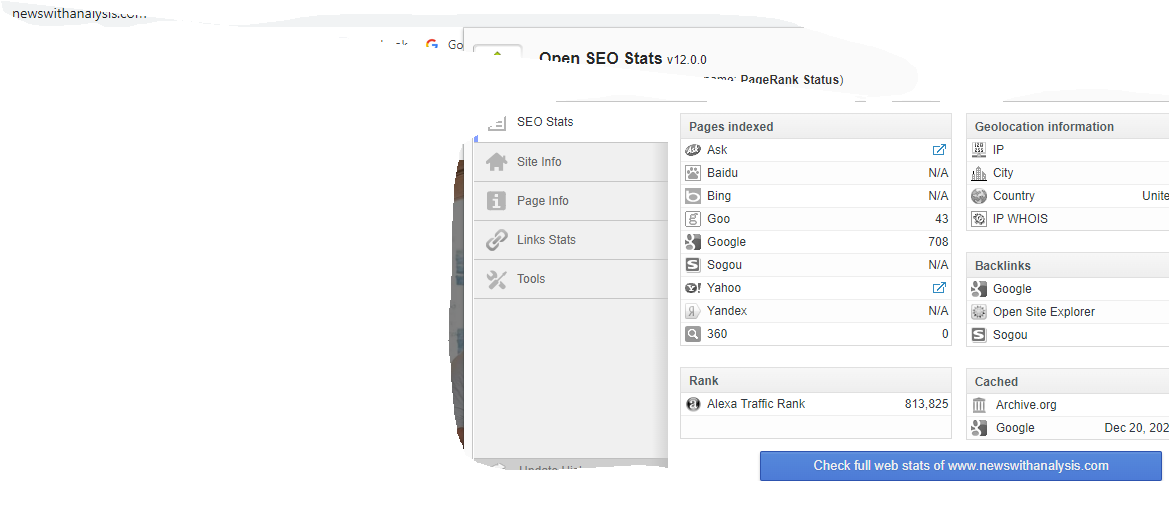This screenshot has width=1169, height=506.
Task: Click the Backlinks section header
Action: [x=1068, y=266]
